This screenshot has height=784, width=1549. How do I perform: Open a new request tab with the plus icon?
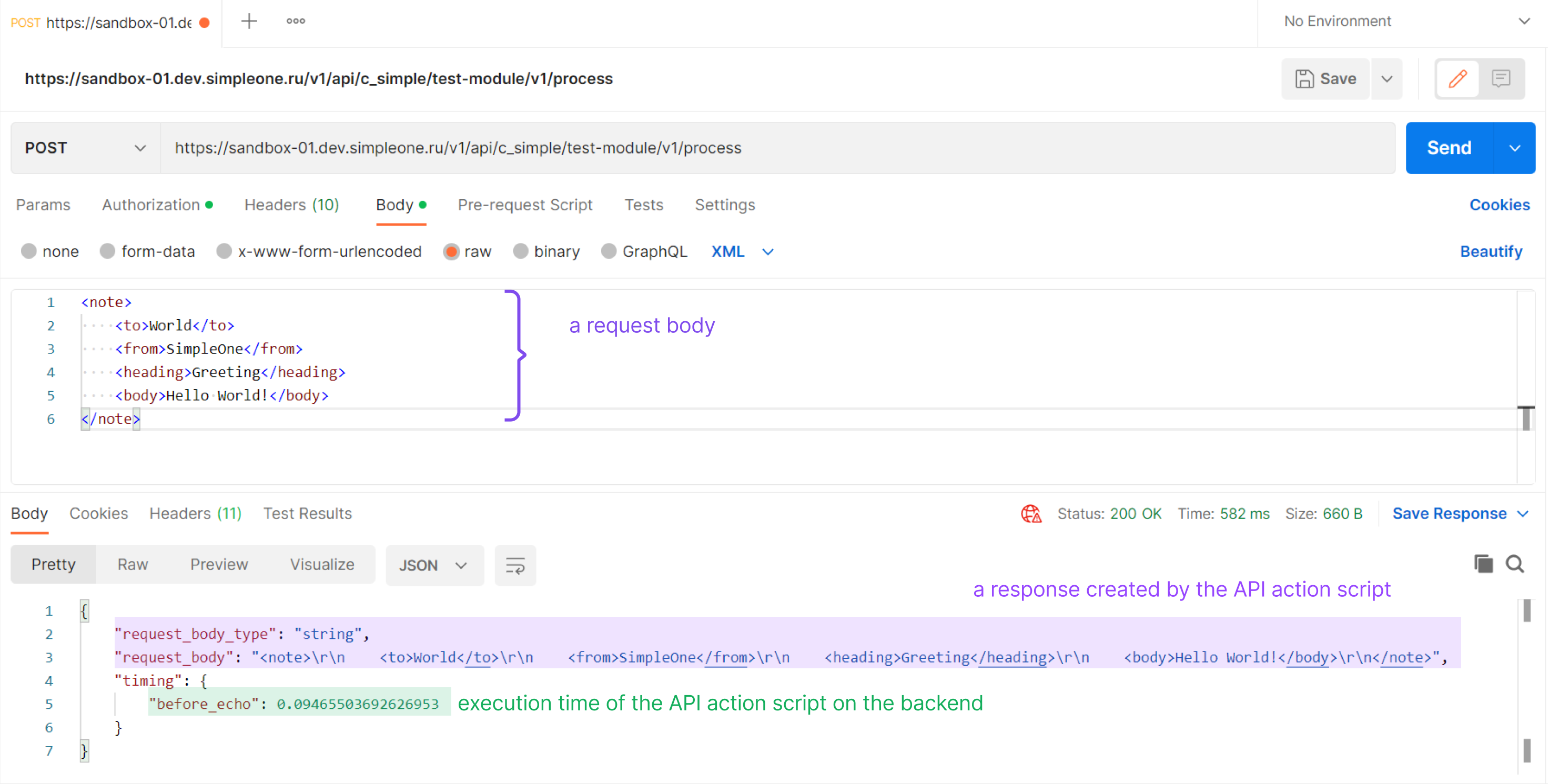point(249,21)
